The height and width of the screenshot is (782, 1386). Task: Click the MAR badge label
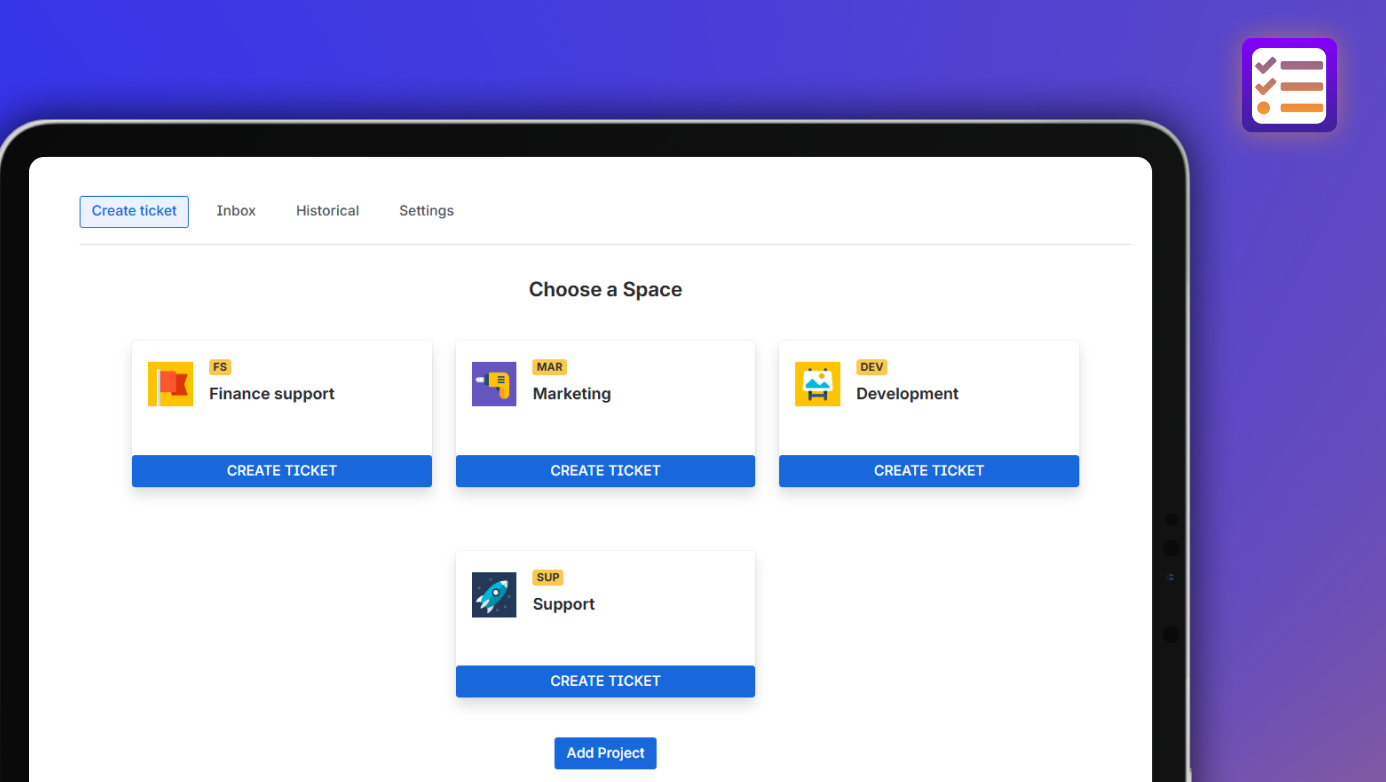point(550,367)
